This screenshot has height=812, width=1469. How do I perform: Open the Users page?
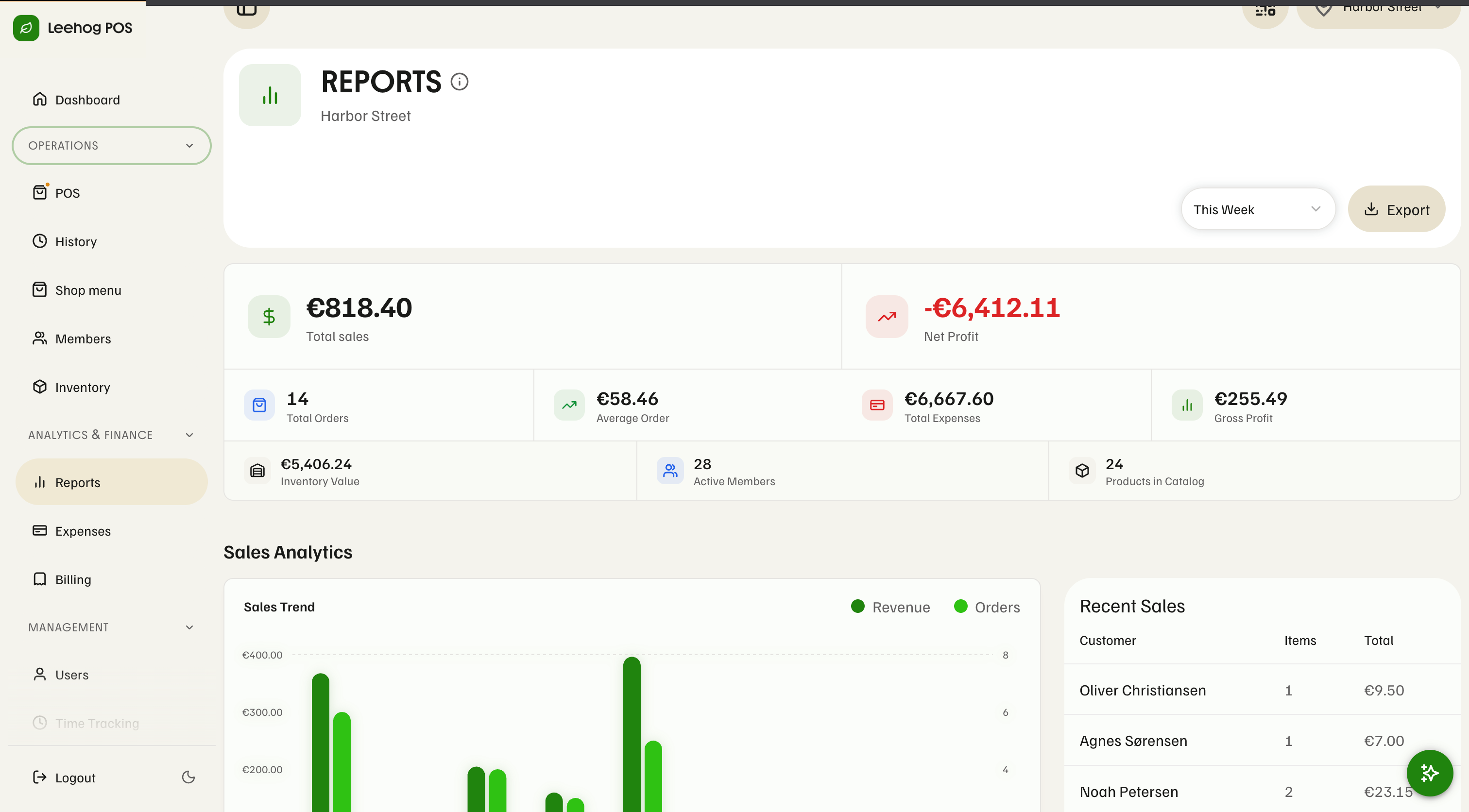(x=111, y=675)
